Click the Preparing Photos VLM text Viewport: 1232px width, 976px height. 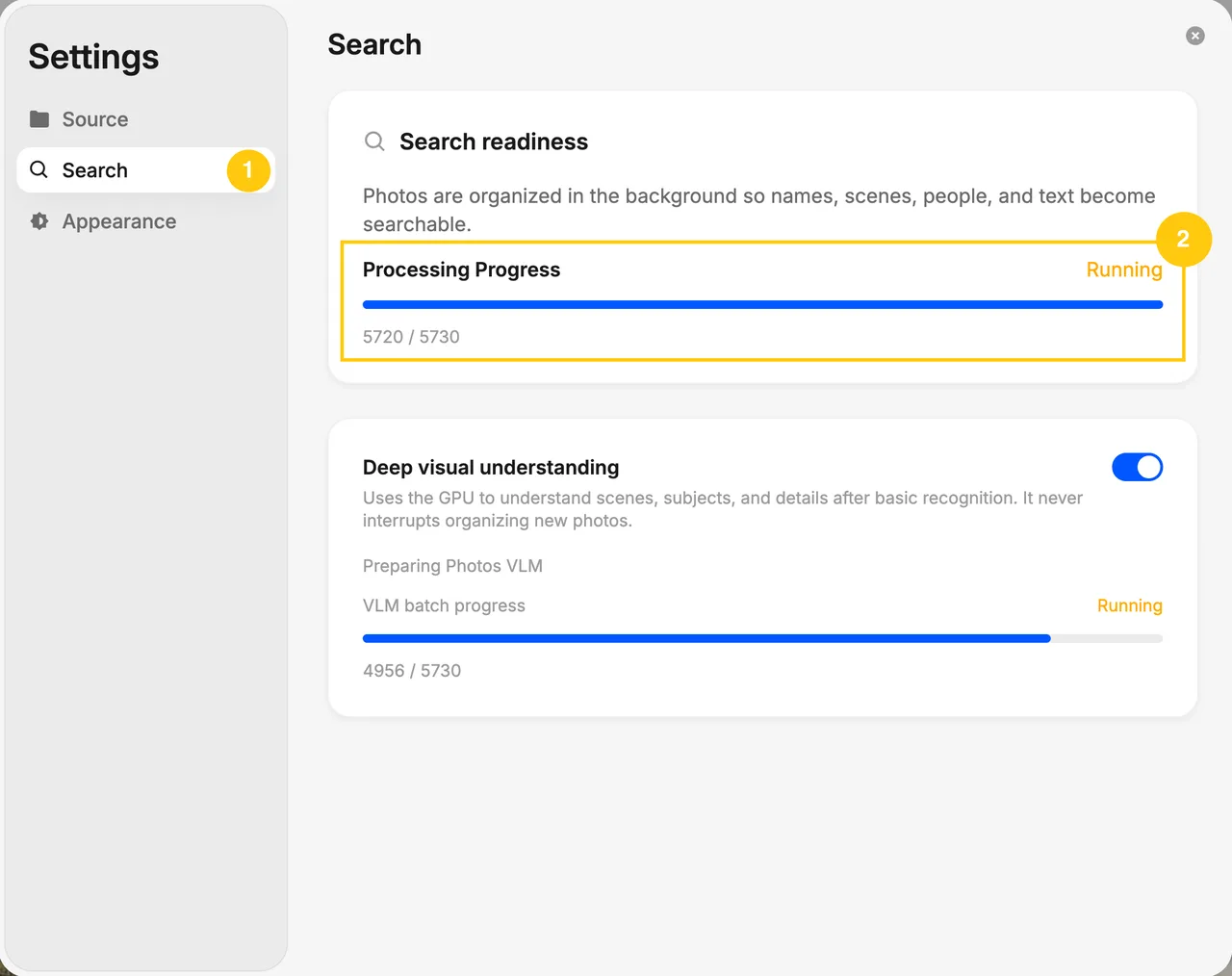pyautogui.click(x=452, y=566)
